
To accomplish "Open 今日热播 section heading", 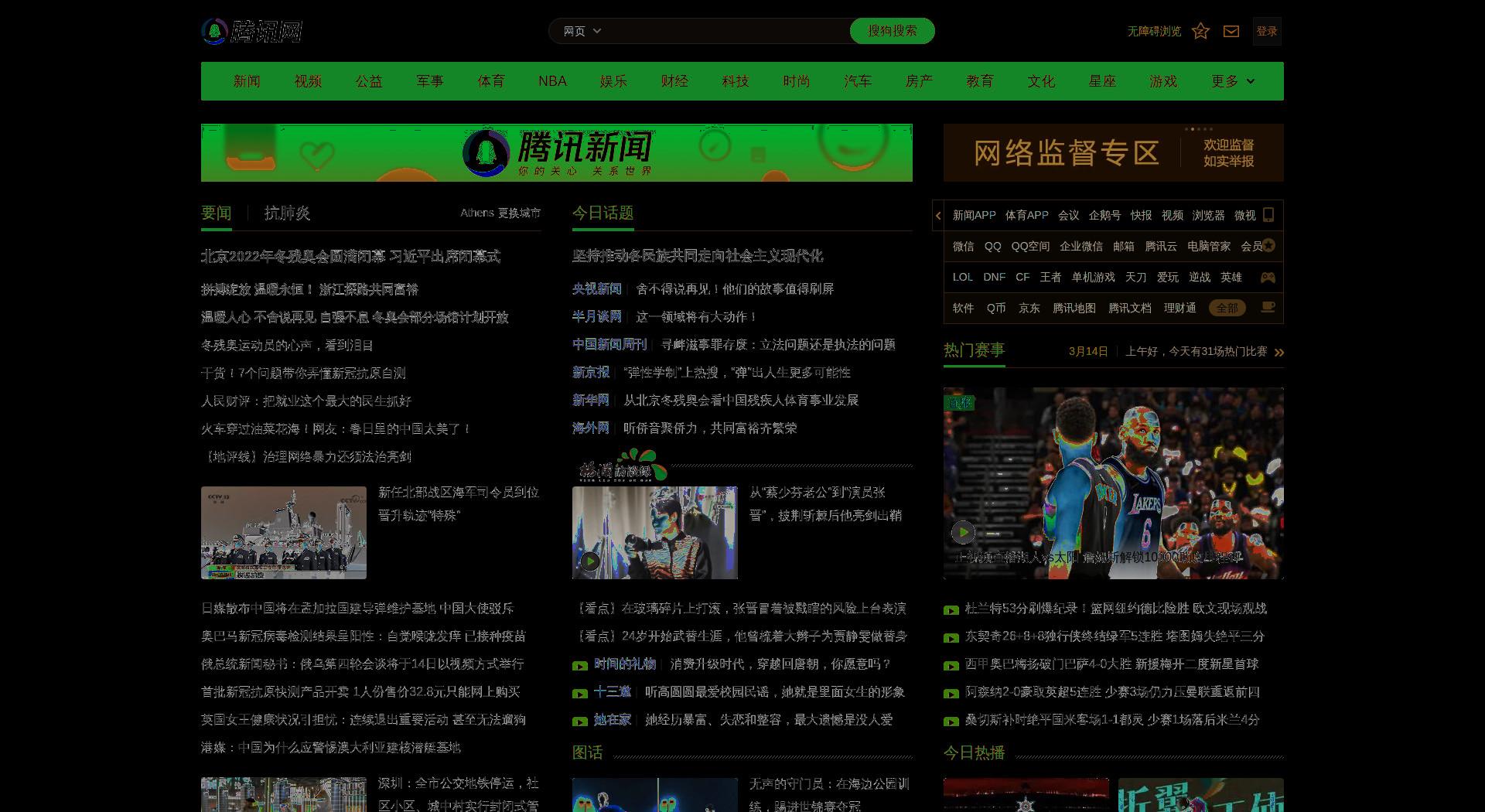I will click(975, 752).
